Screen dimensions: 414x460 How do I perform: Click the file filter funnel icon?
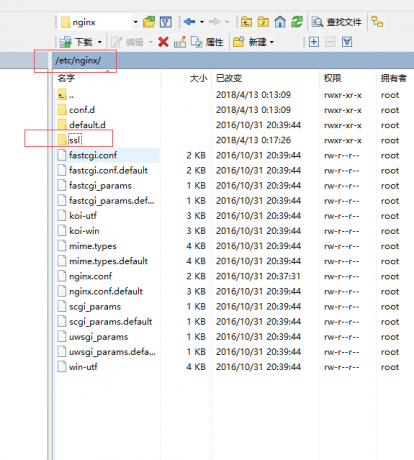click(166, 22)
